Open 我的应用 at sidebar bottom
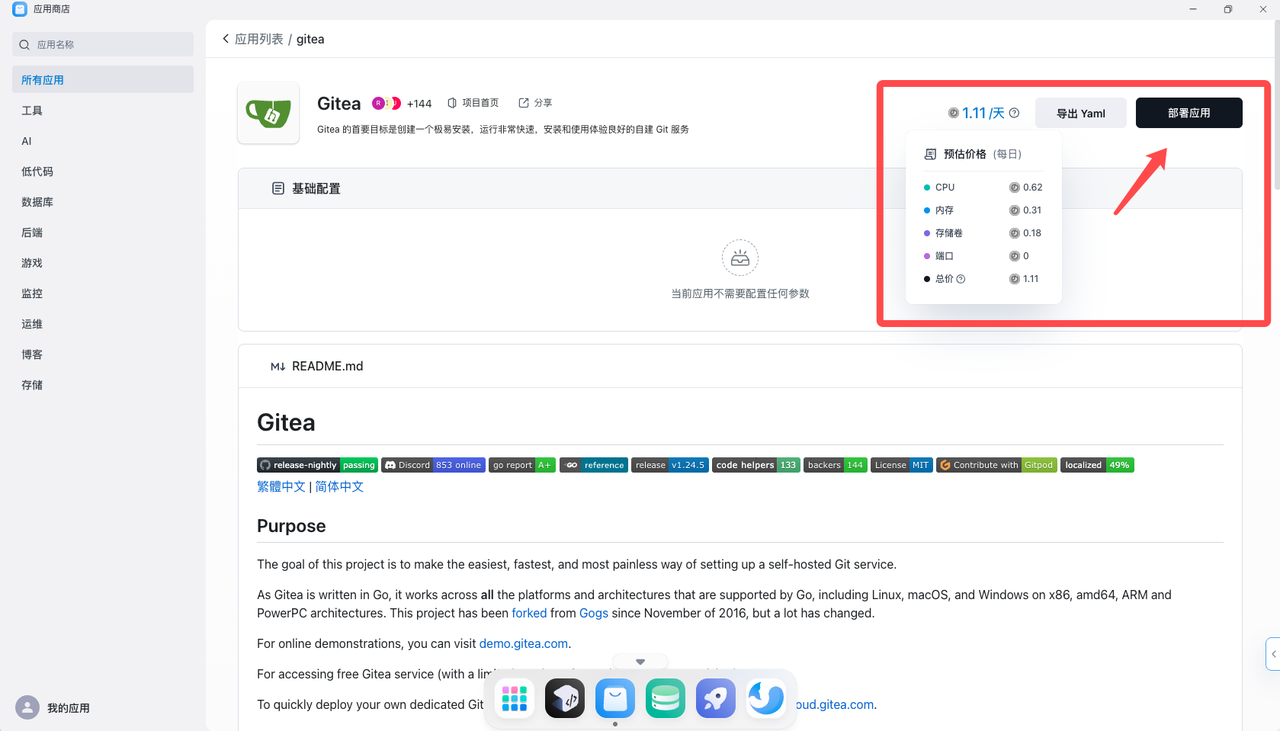 68,708
